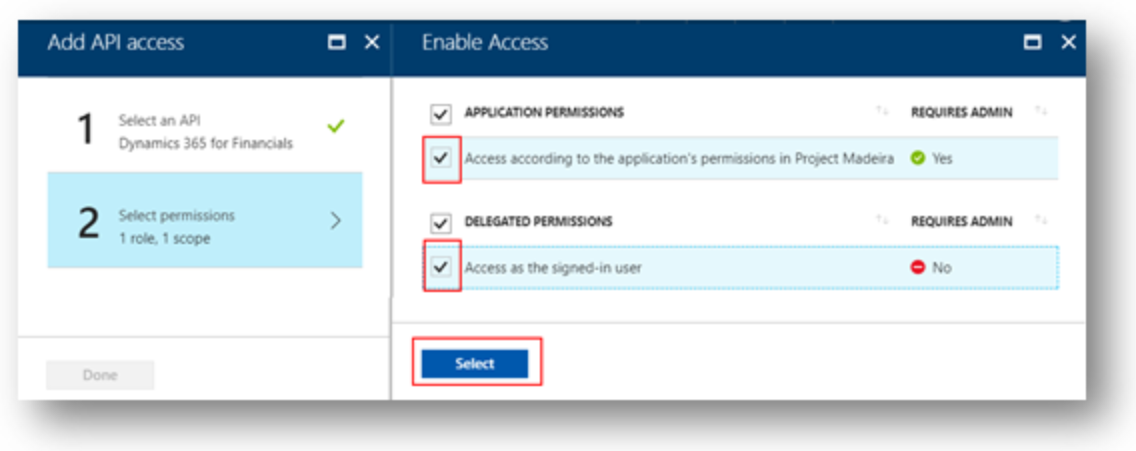This screenshot has height=451, width=1136.
Task: Sort by Delegated Permissions column arrows
Action: pyautogui.click(x=882, y=221)
